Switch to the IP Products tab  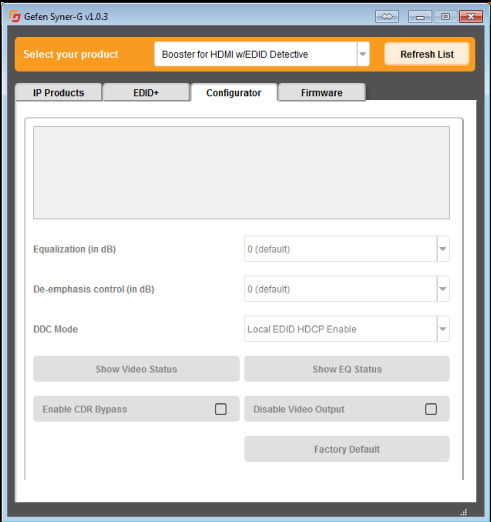pos(59,92)
